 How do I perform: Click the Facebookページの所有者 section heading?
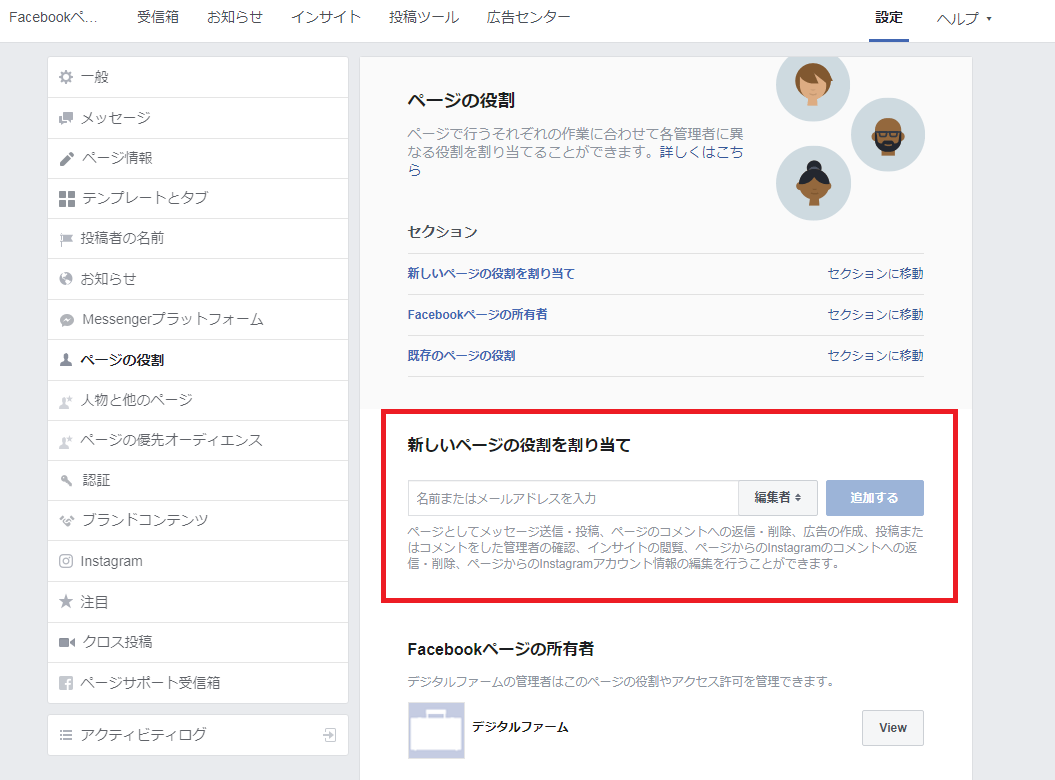point(501,649)
